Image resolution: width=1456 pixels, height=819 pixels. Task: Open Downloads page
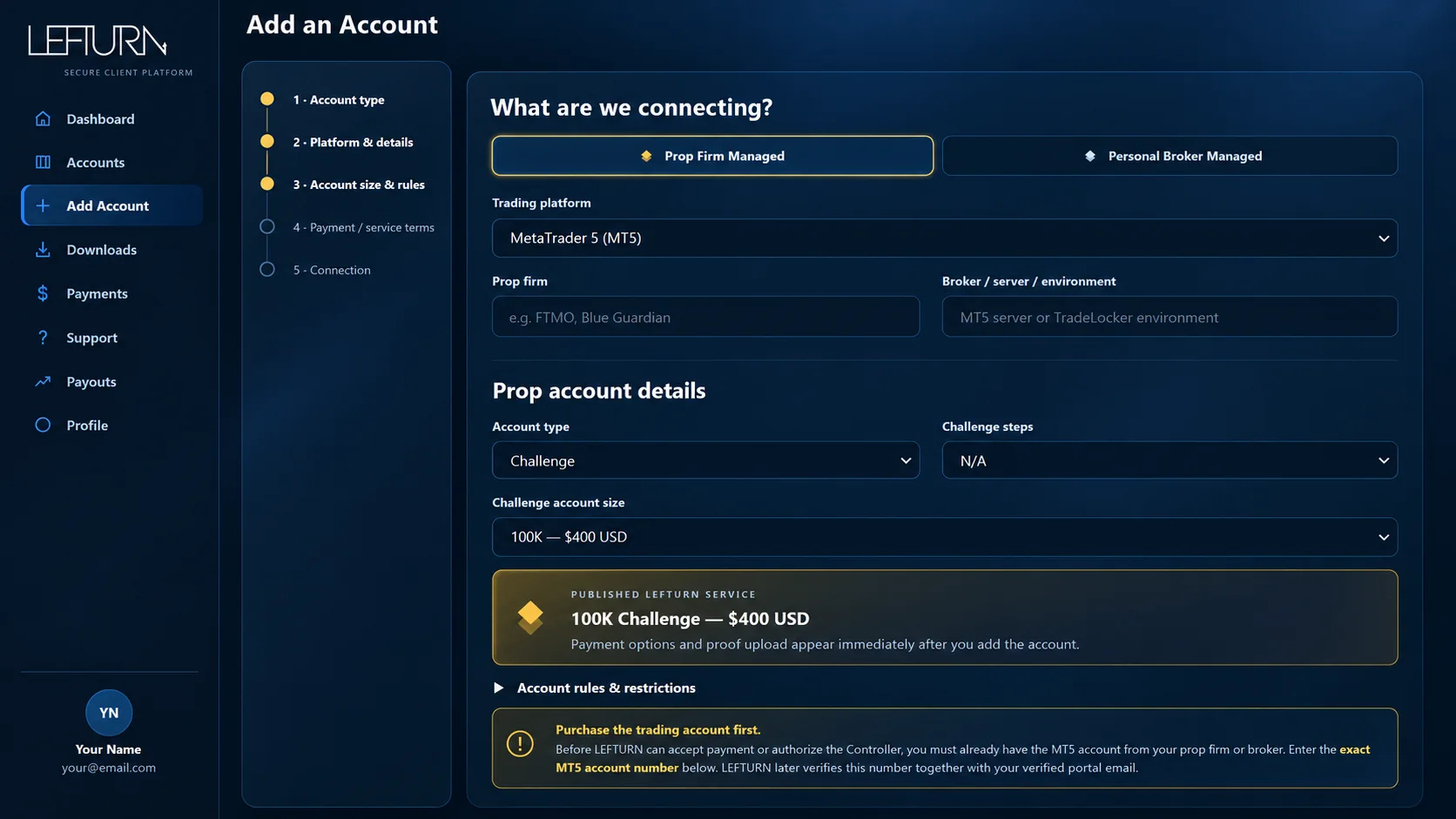point(111,250)
